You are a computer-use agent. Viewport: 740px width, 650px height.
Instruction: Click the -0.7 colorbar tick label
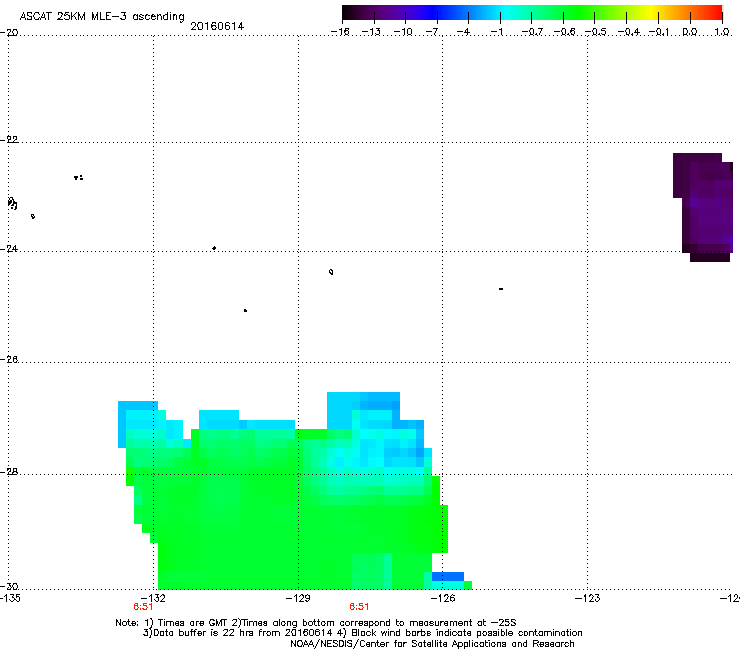point(532,32)
